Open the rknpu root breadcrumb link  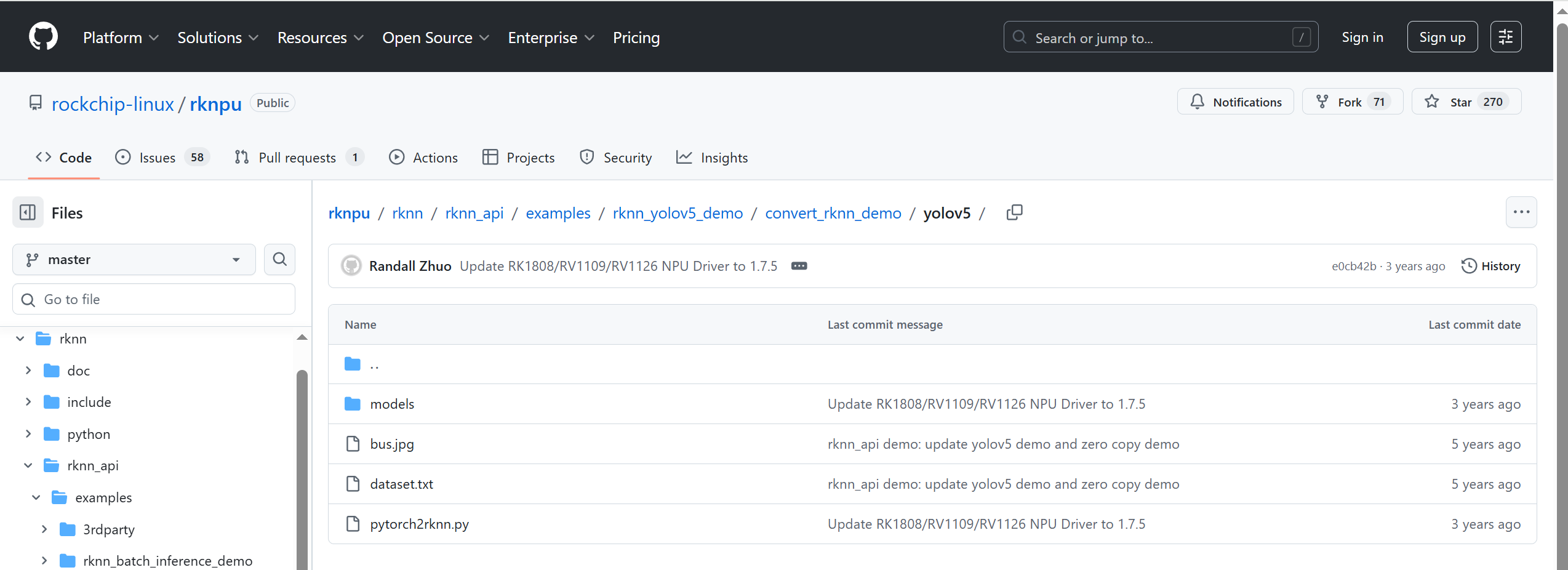[349, 213]
